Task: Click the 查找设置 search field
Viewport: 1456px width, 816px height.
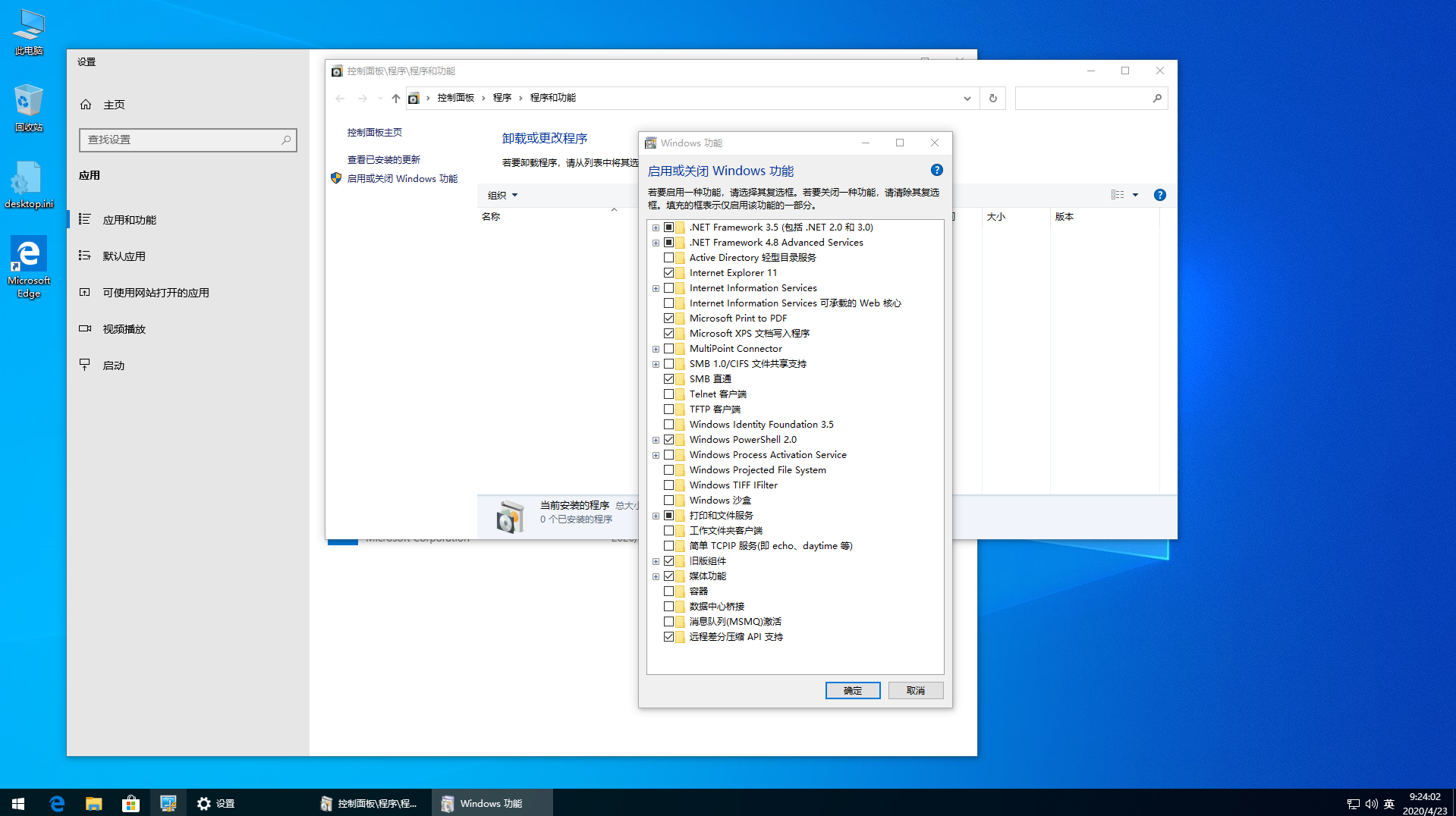Action: 188,140
